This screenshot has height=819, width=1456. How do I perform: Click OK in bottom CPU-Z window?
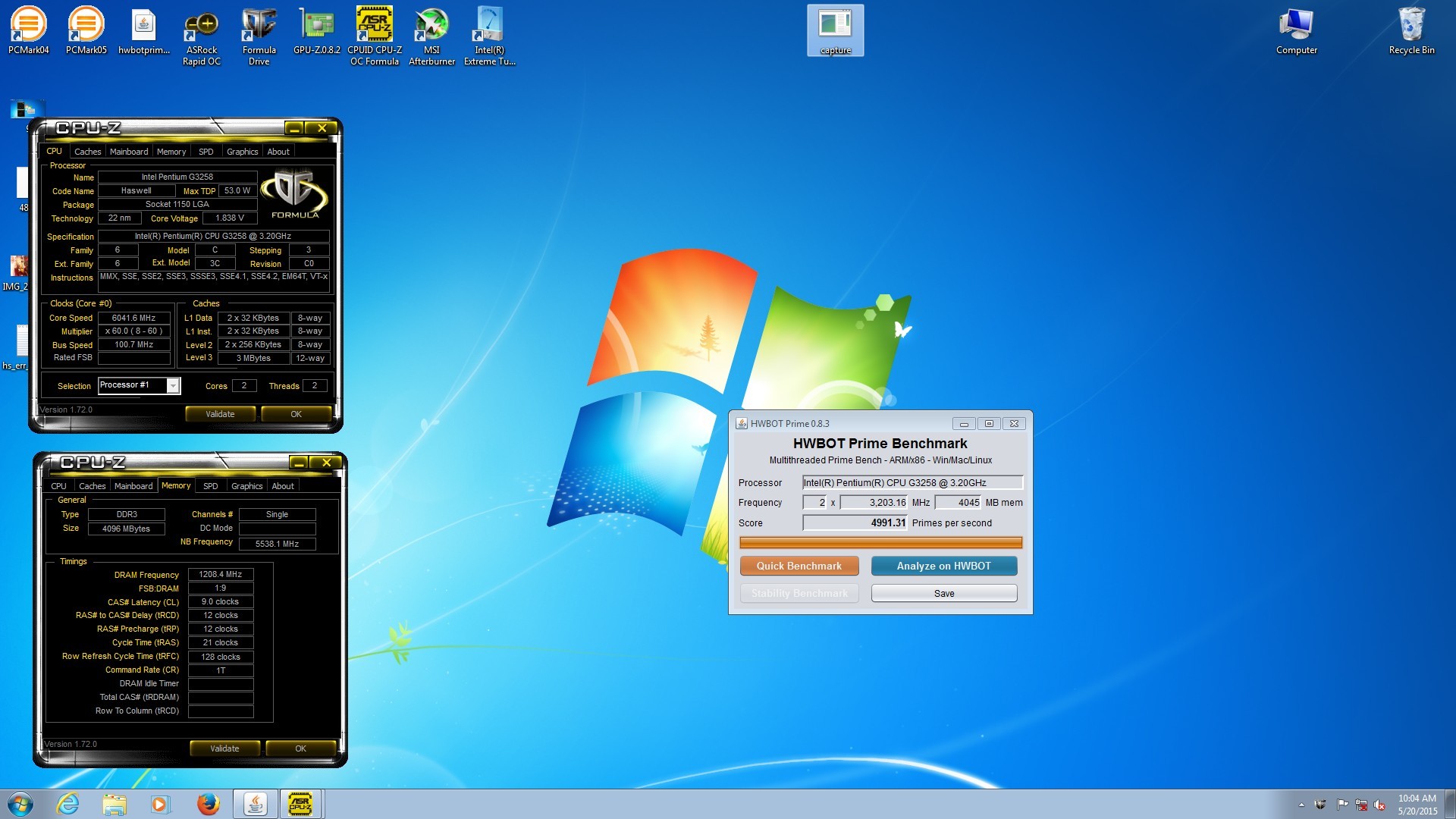pyautogui.click(x=300, y=748)
